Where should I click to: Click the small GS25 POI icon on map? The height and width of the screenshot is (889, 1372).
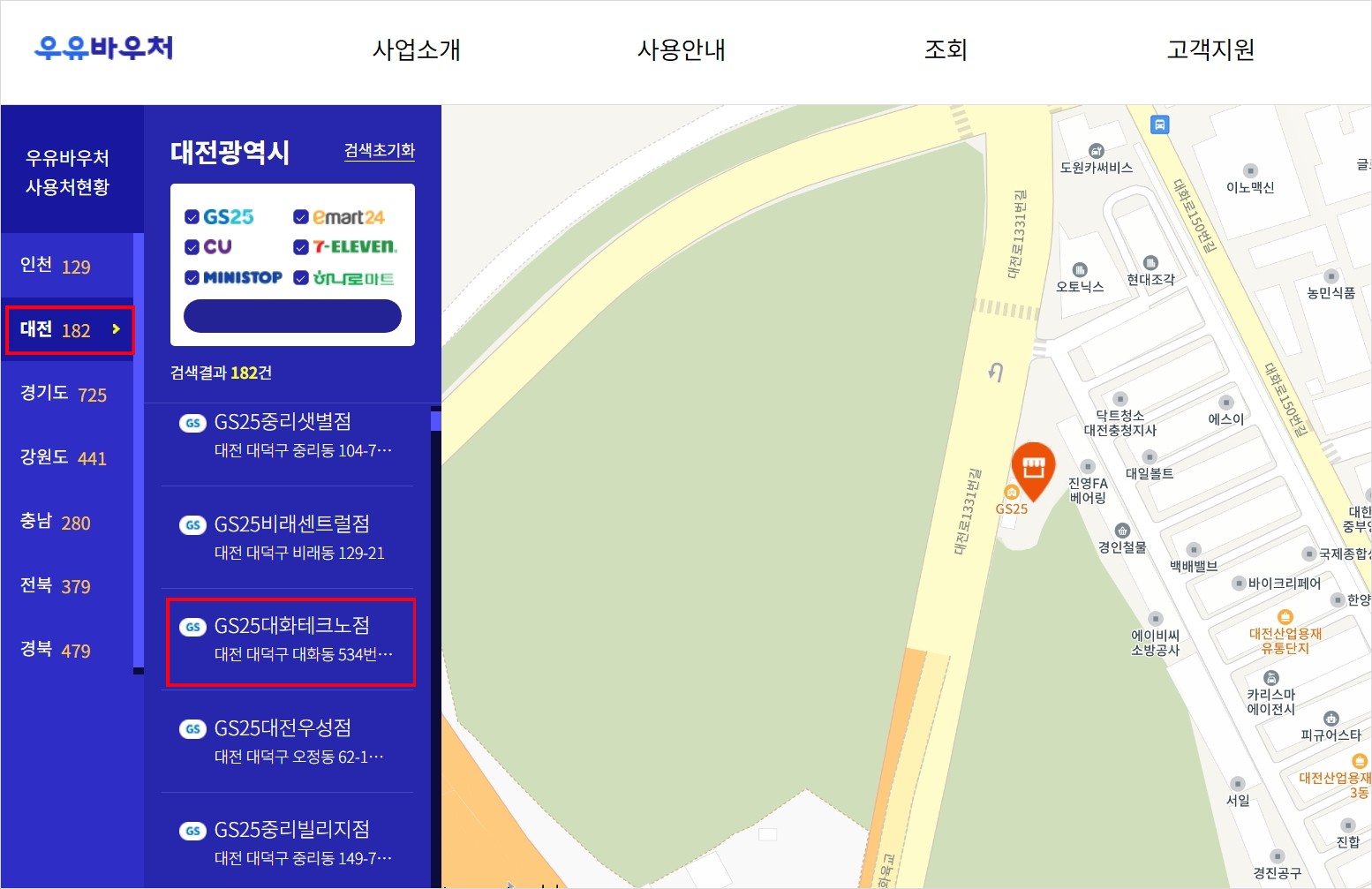click(x=1012, y=492)
